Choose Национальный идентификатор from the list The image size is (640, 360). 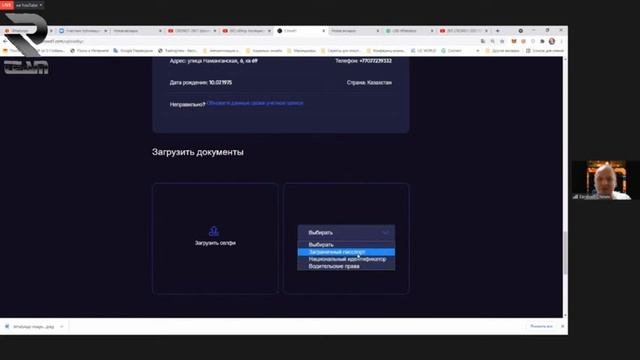tap(346, 259)
